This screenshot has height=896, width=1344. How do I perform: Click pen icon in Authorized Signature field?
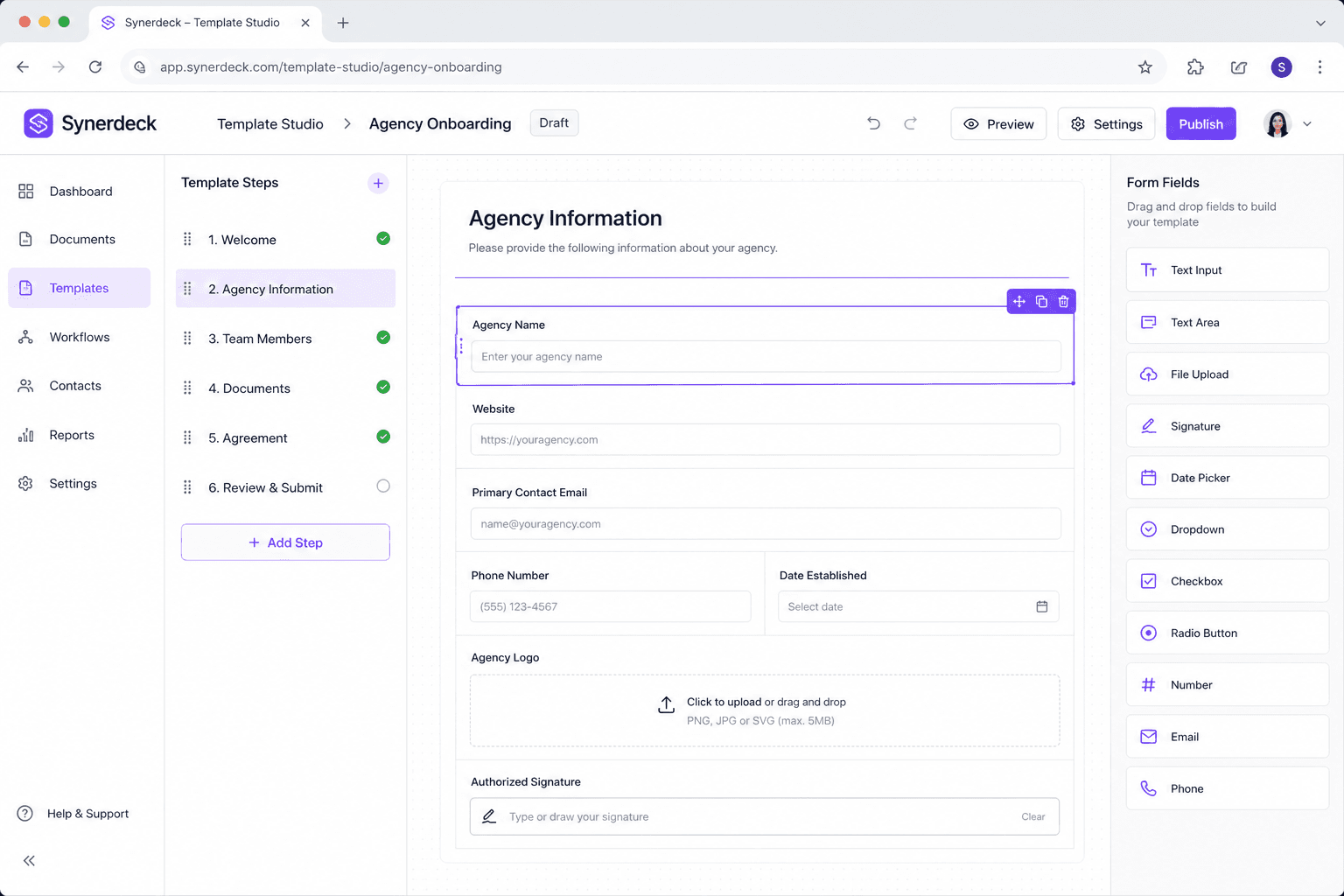[x=489, y=816]
